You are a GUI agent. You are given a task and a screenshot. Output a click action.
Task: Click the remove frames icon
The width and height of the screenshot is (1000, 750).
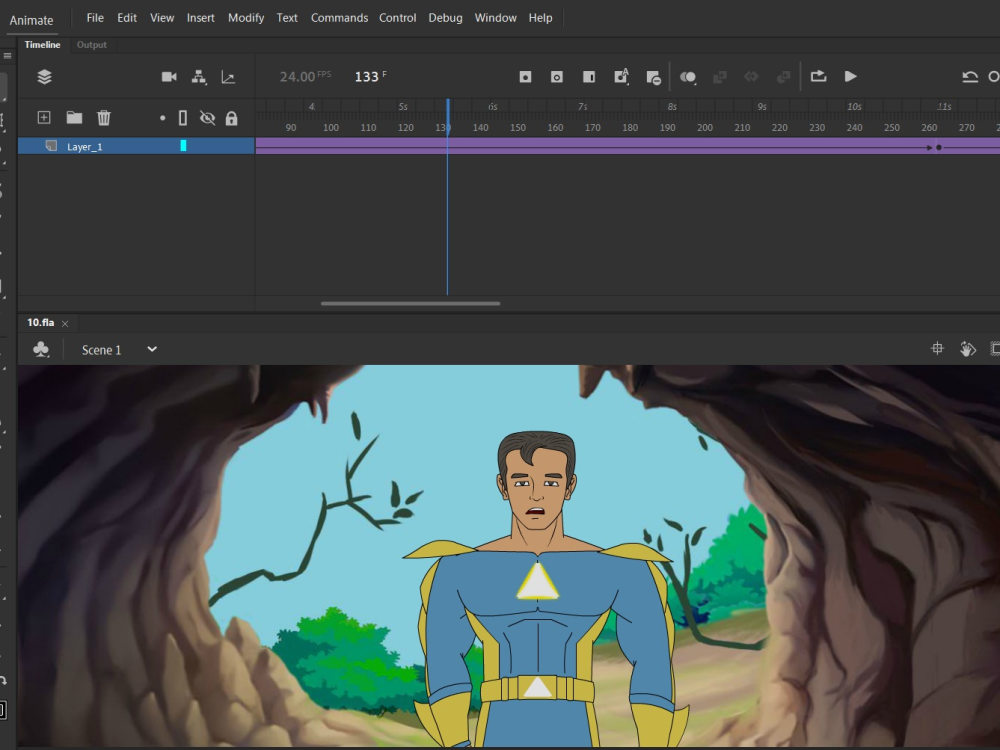[653, 78]
